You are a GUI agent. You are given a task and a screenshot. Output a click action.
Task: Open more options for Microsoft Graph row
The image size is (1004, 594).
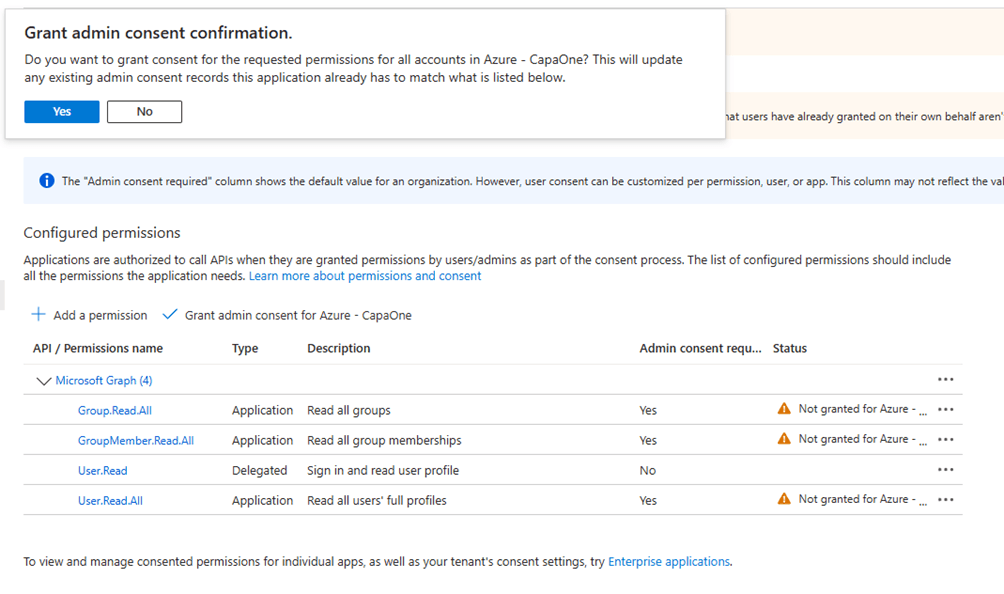[946, 380]
